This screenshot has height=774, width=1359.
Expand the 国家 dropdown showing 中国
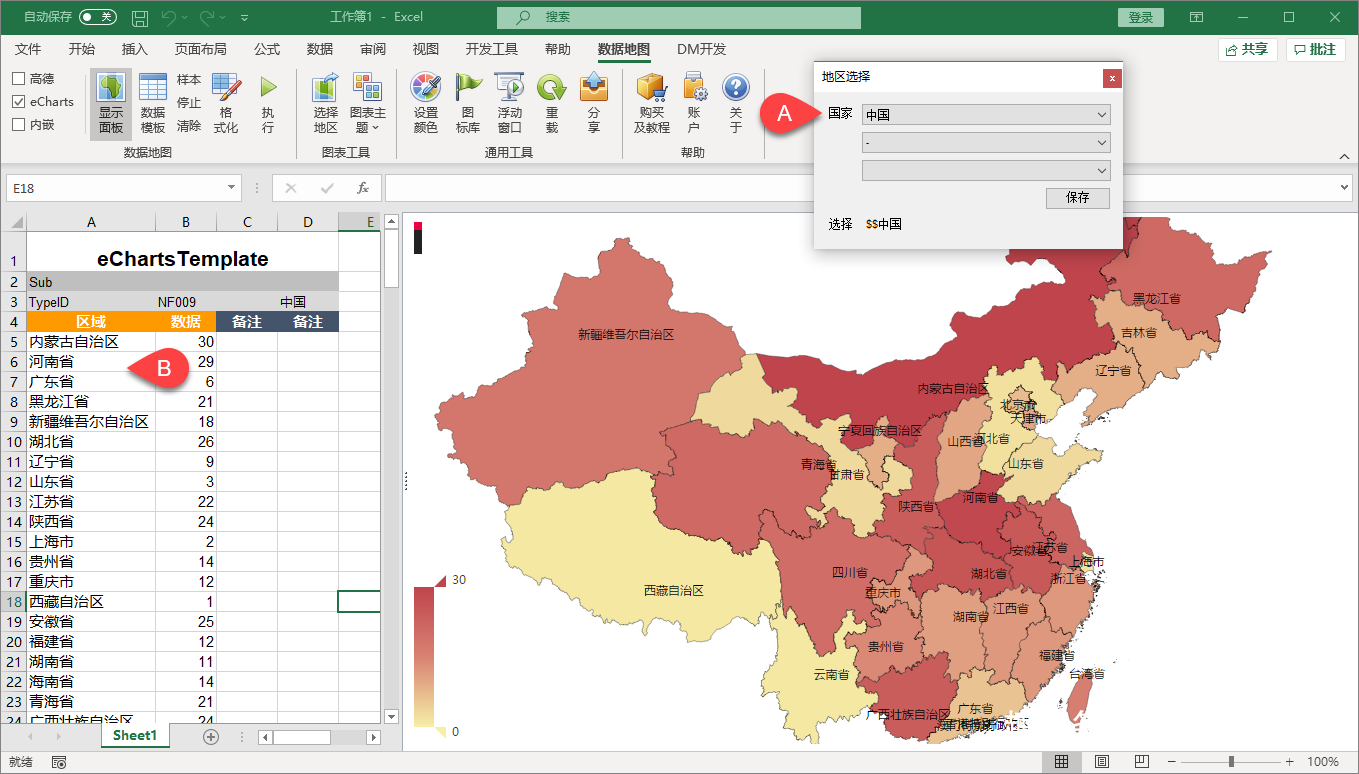coord(1101,115)
